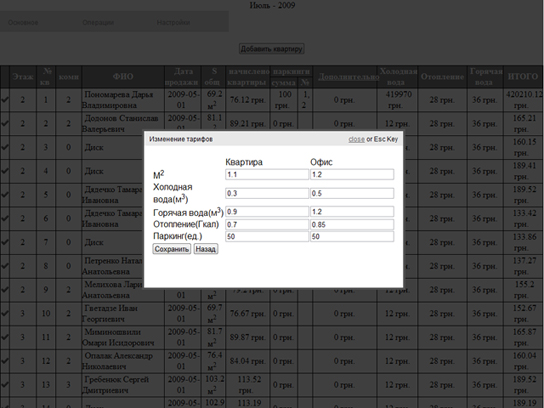Image resolution: width=544 pixels, height=408 pixels.
Task: Click Офис Отопление rate field
Action: [352, 224]
